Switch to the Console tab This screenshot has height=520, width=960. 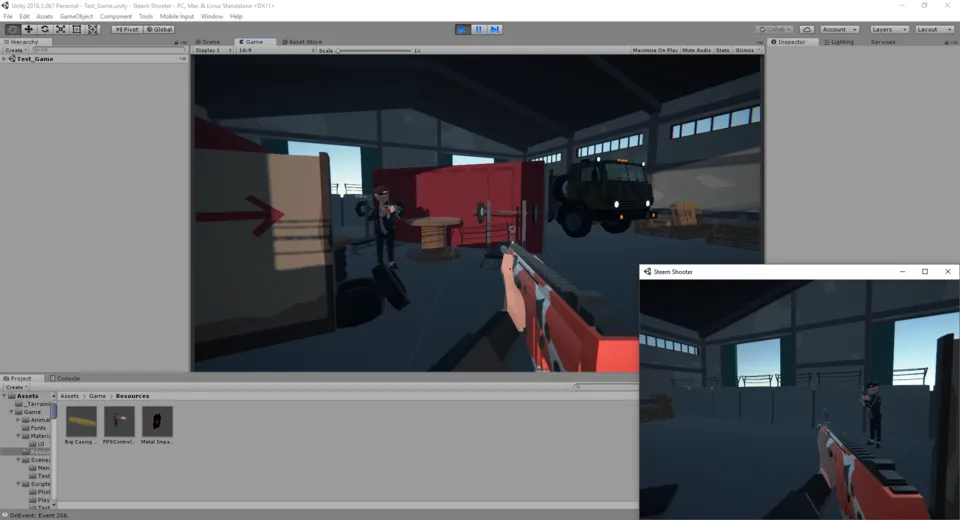tap(65, 379)
